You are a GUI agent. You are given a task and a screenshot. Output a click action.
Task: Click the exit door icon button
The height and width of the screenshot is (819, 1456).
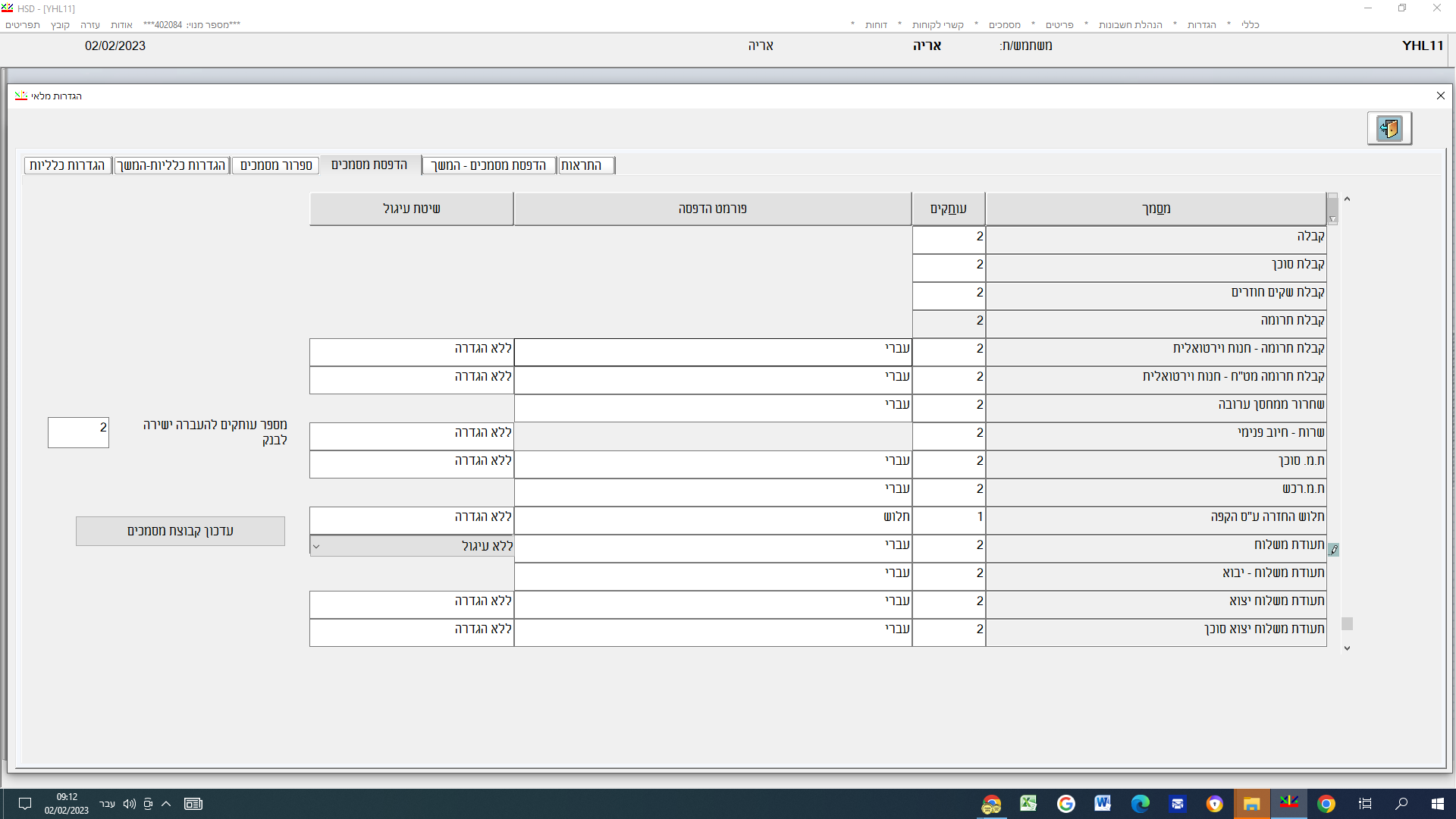tap(1389, 128)
